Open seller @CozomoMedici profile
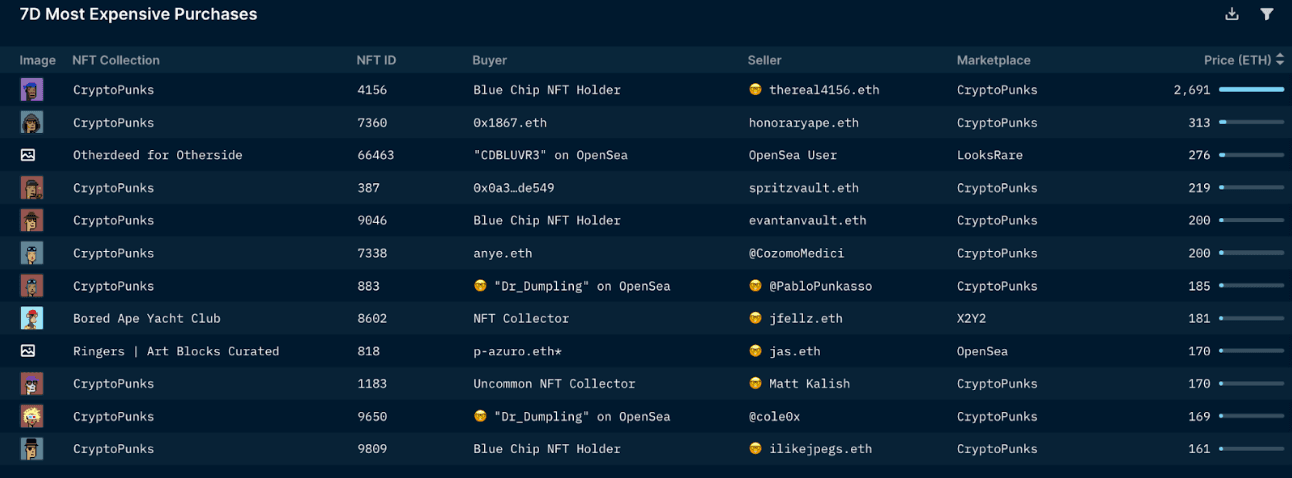1292x478 pixels. pos(796,253)
